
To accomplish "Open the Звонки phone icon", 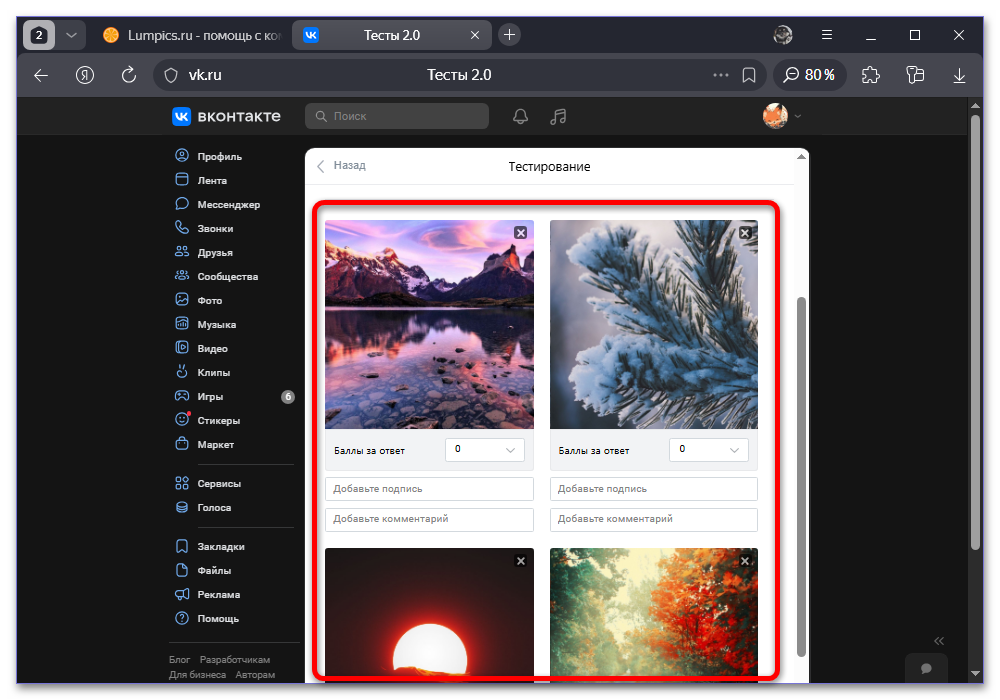I will click(182, 228).
